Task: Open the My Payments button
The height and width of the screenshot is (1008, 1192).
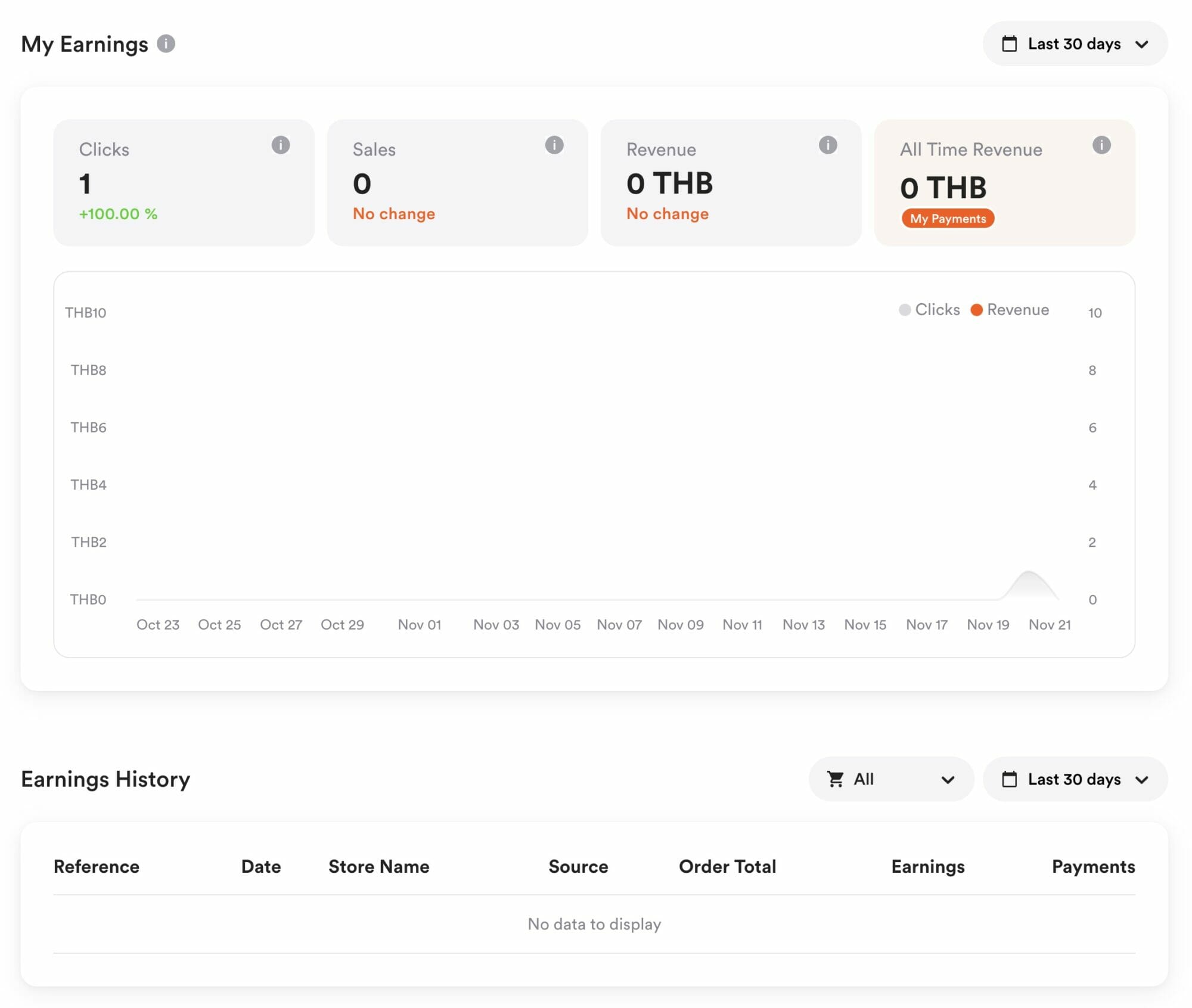Action: (947, 218)
